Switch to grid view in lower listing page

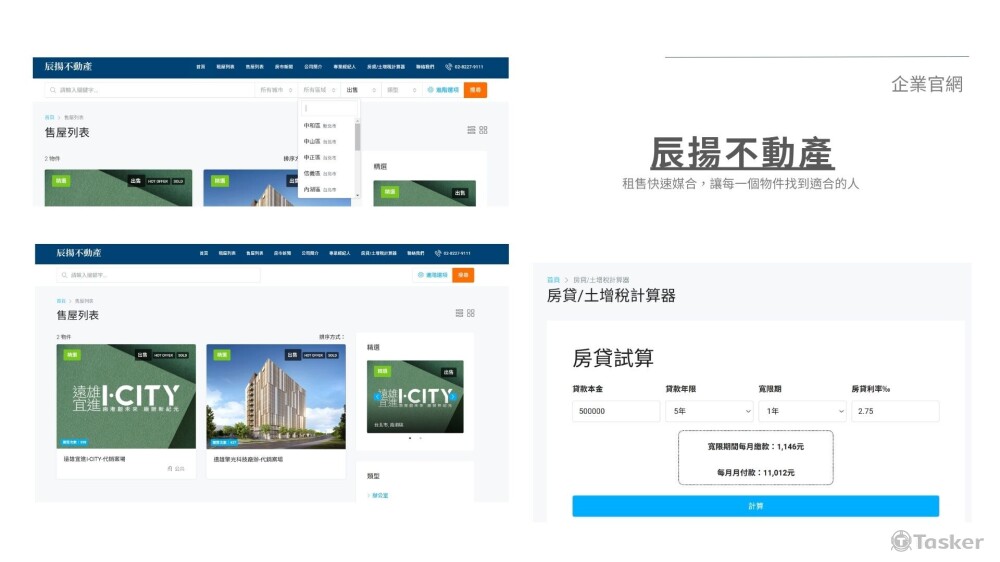471,313
